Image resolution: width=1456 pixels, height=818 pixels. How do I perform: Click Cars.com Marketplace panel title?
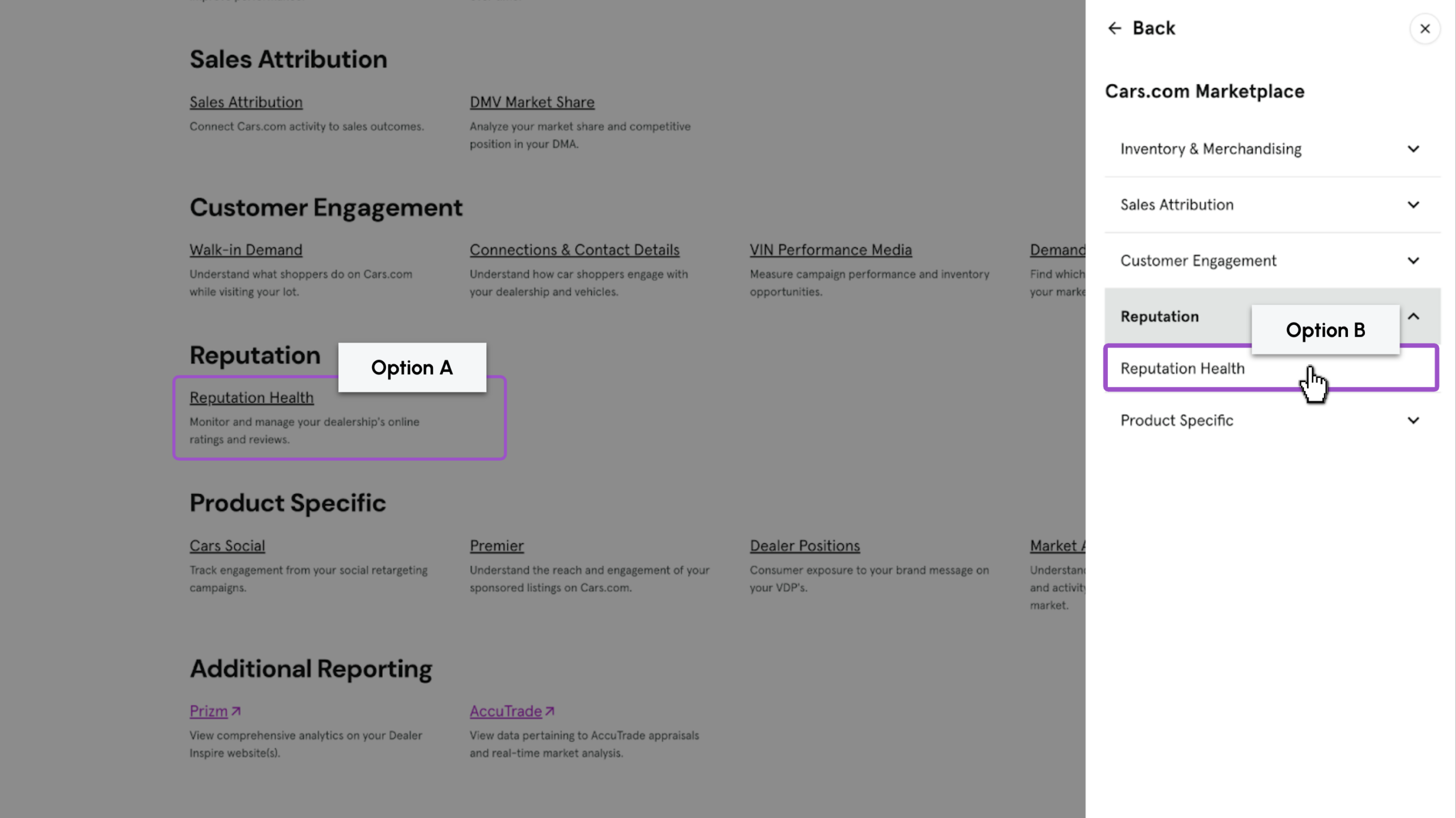pos(1205,91)
